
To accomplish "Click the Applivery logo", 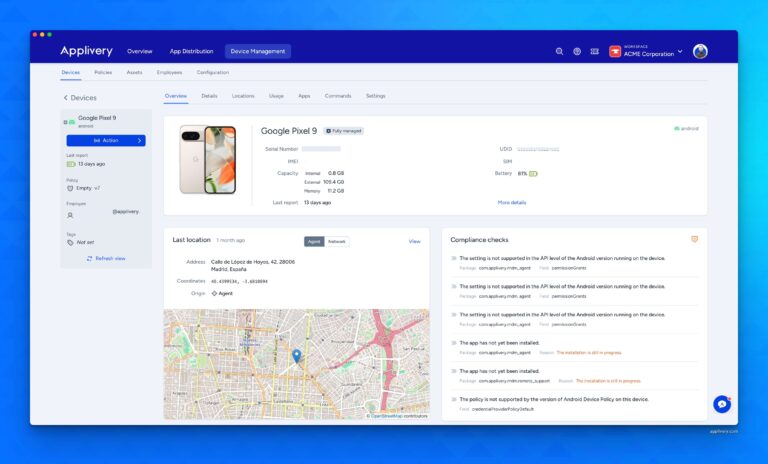I will point(86,51).
